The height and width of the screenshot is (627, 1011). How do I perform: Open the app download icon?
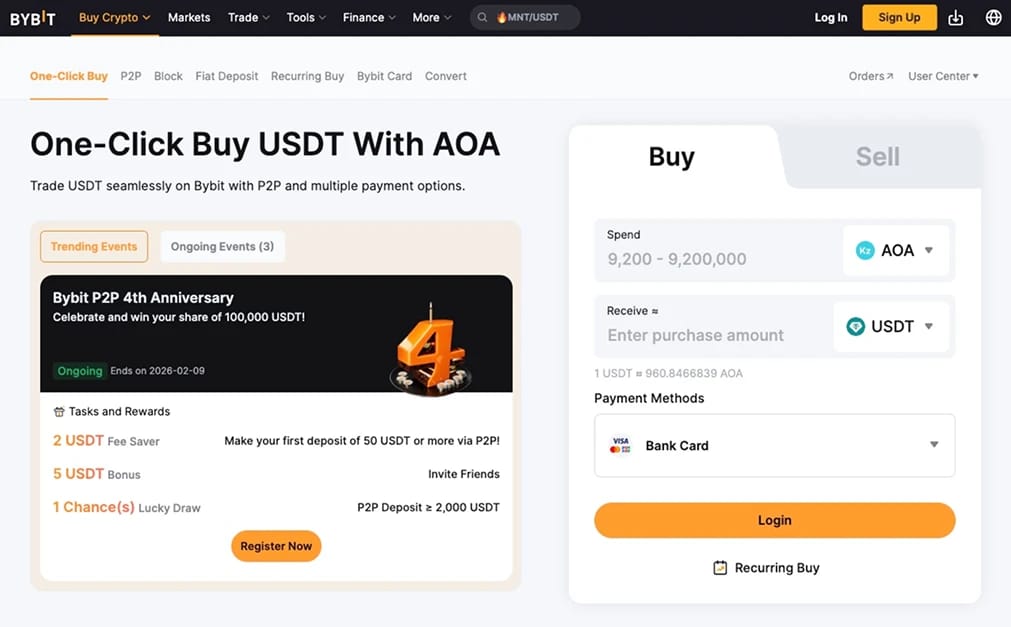coord(956,18)
